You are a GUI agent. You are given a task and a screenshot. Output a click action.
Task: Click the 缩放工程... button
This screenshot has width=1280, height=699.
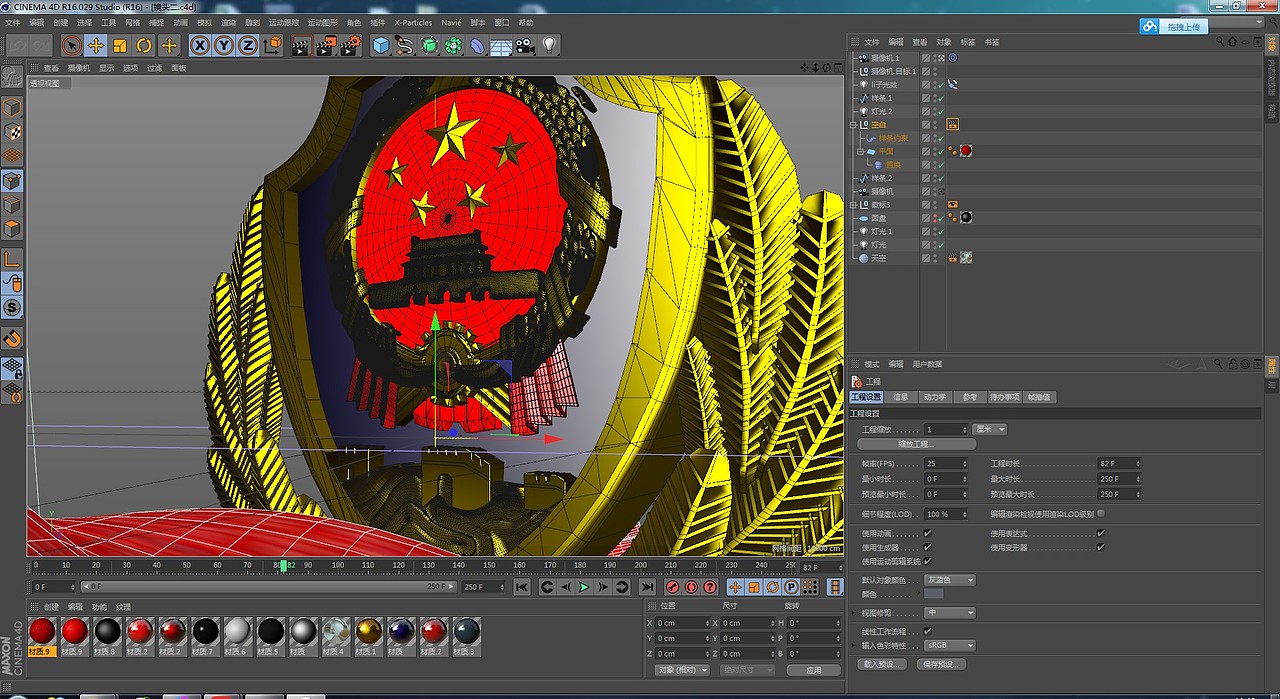coord(915,444)
